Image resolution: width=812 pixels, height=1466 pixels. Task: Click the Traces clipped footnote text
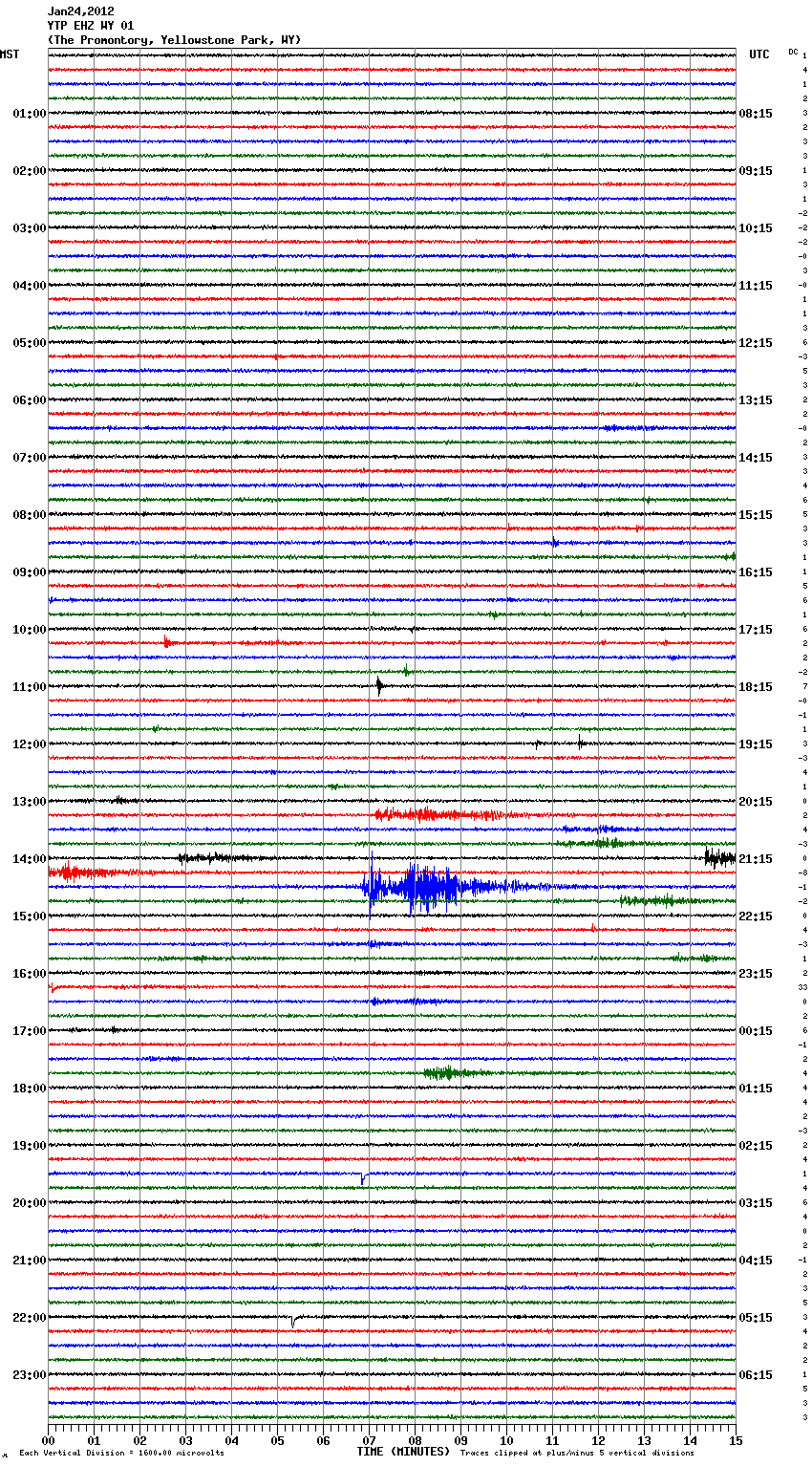click(577, 1454)
